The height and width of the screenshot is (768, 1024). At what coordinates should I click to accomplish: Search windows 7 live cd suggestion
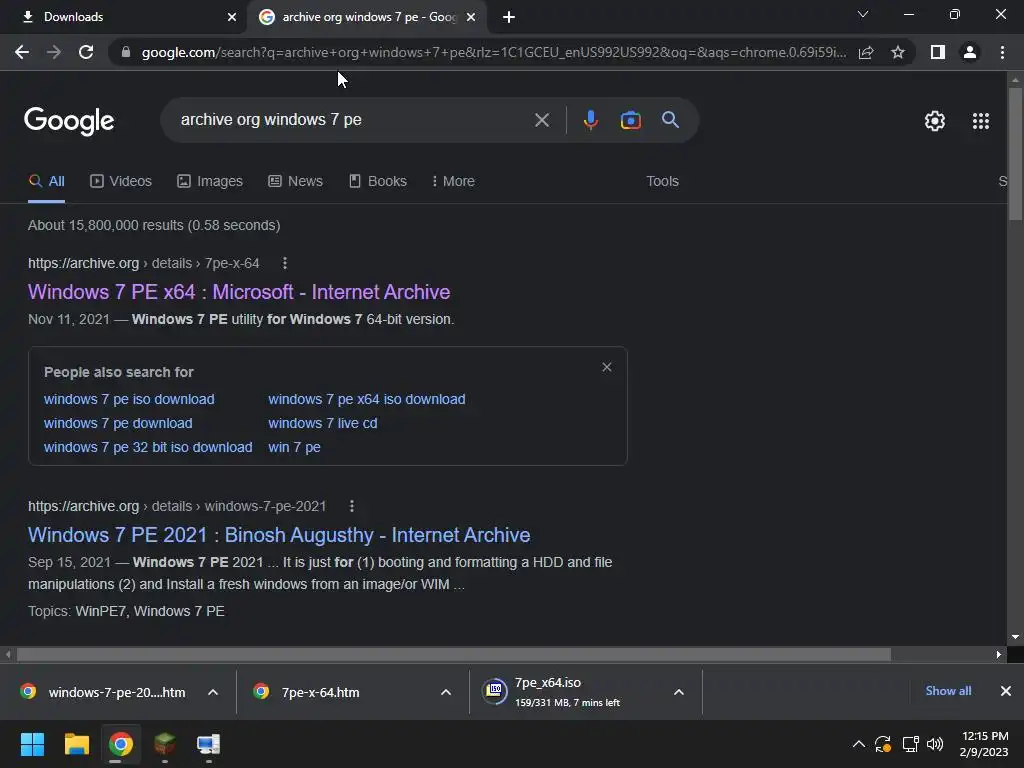click(x=323, y=423)
